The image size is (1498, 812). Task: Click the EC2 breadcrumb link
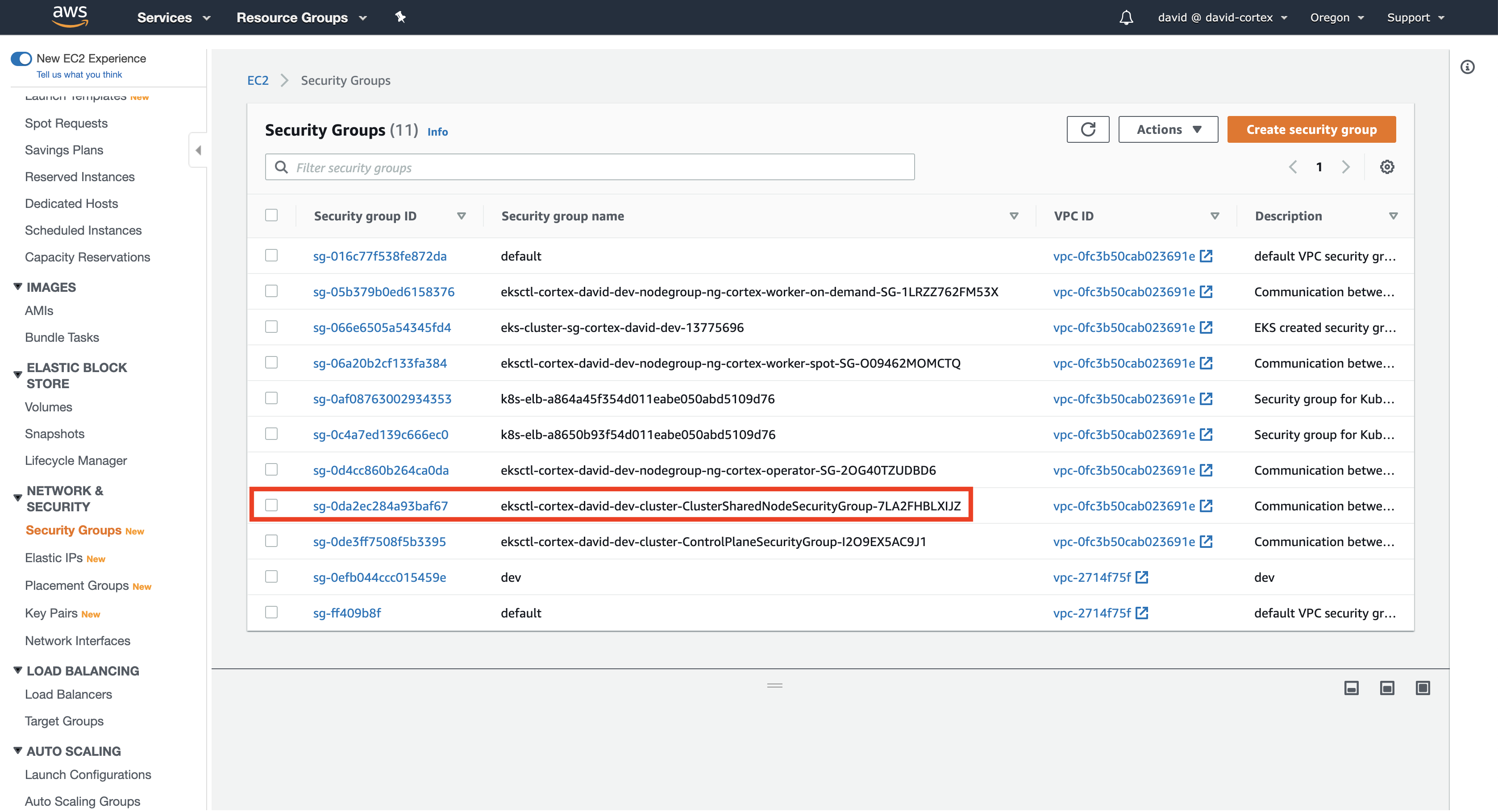258,80
